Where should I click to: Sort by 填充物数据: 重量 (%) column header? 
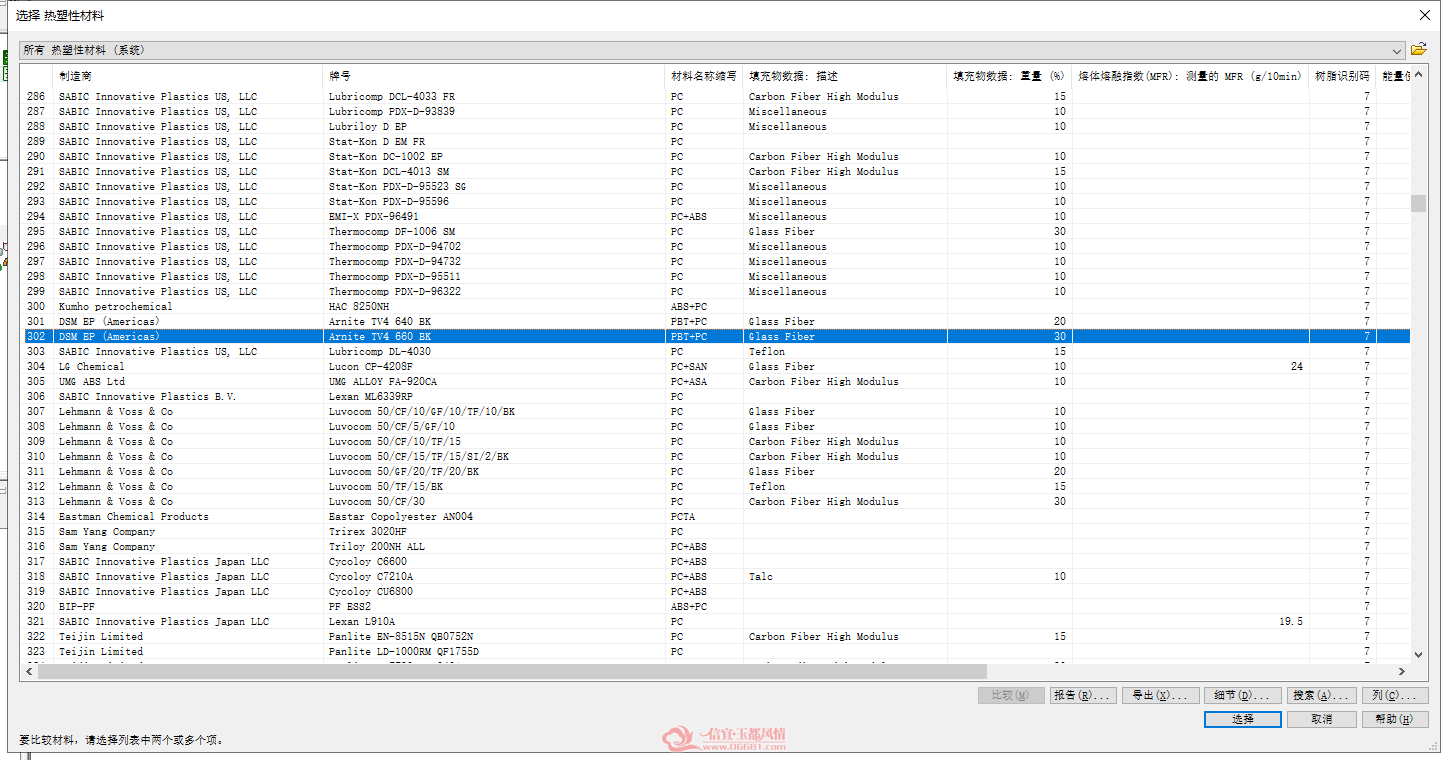click(x=1009, y=76)
